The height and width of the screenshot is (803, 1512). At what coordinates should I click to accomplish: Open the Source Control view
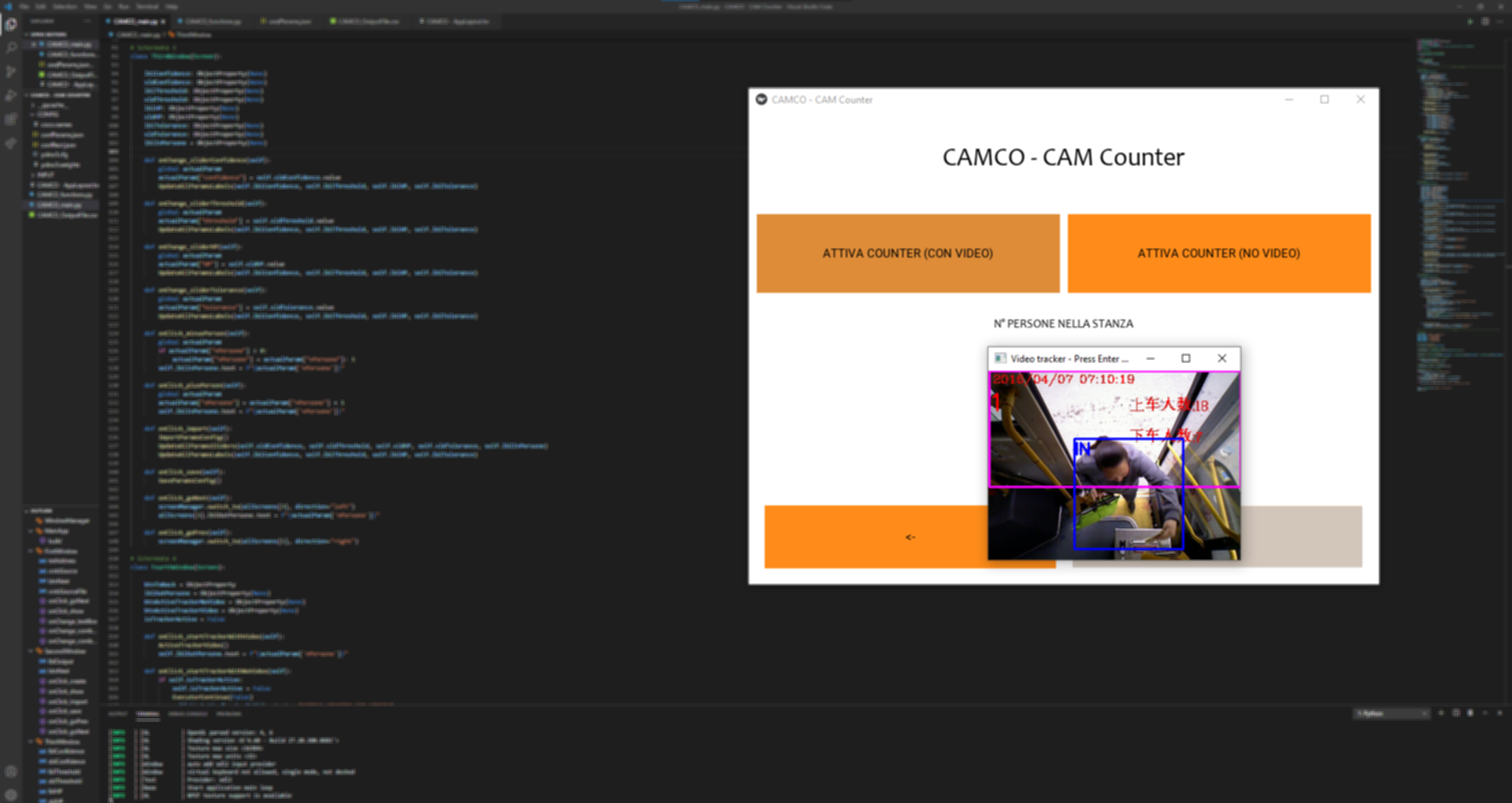(x=11, y=72)
